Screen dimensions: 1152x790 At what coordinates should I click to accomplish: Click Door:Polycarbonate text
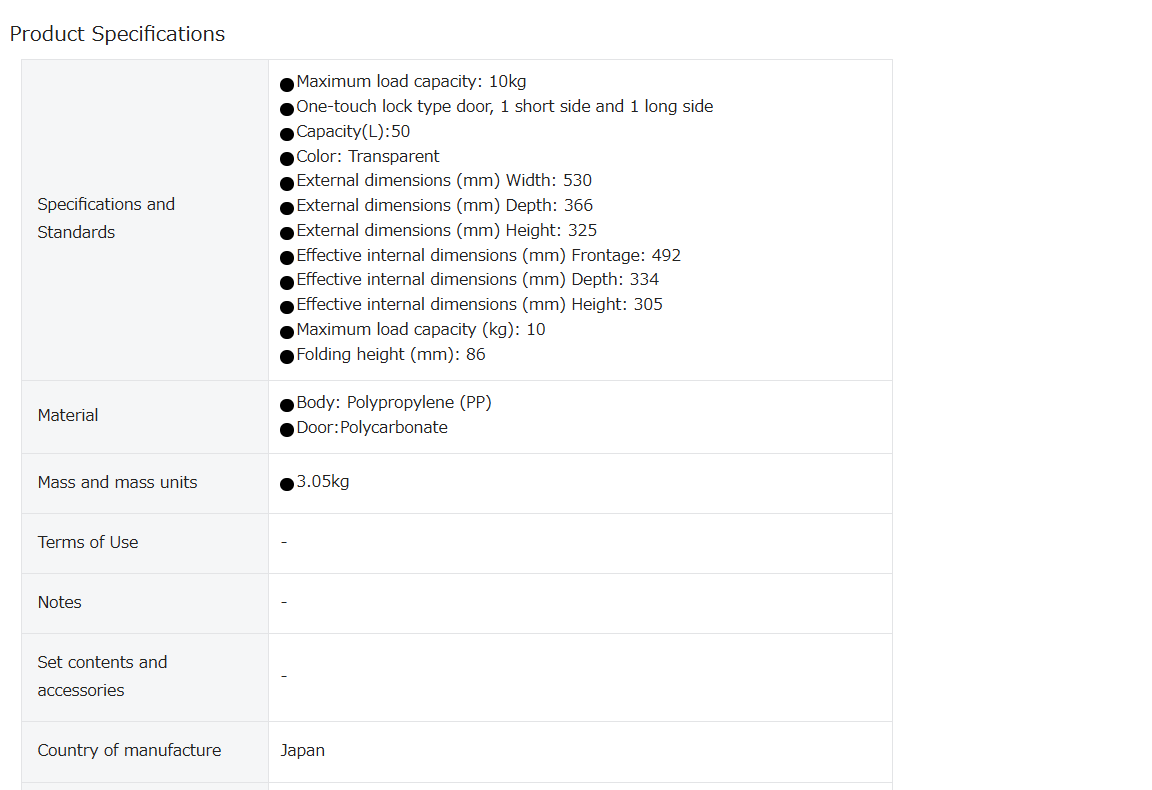click(372, 428)
